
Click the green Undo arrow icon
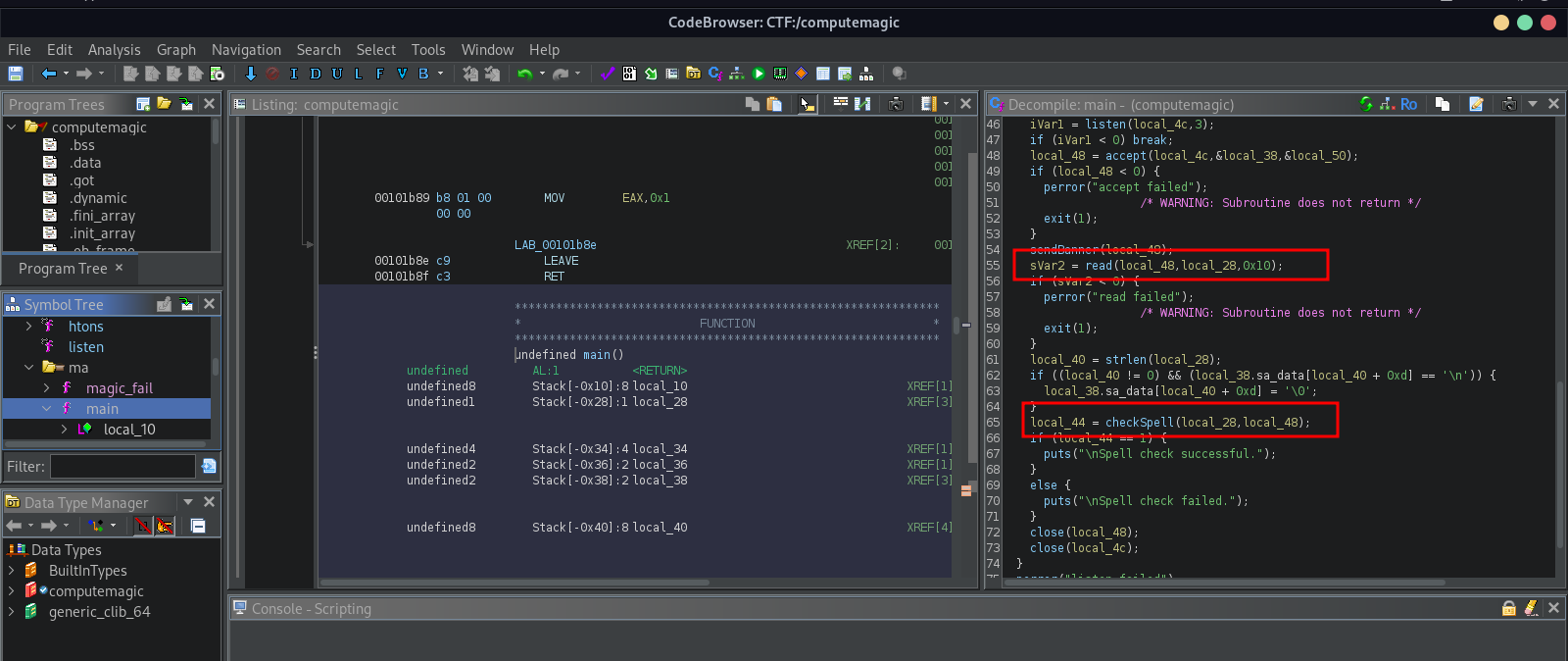tap(524, 74)
